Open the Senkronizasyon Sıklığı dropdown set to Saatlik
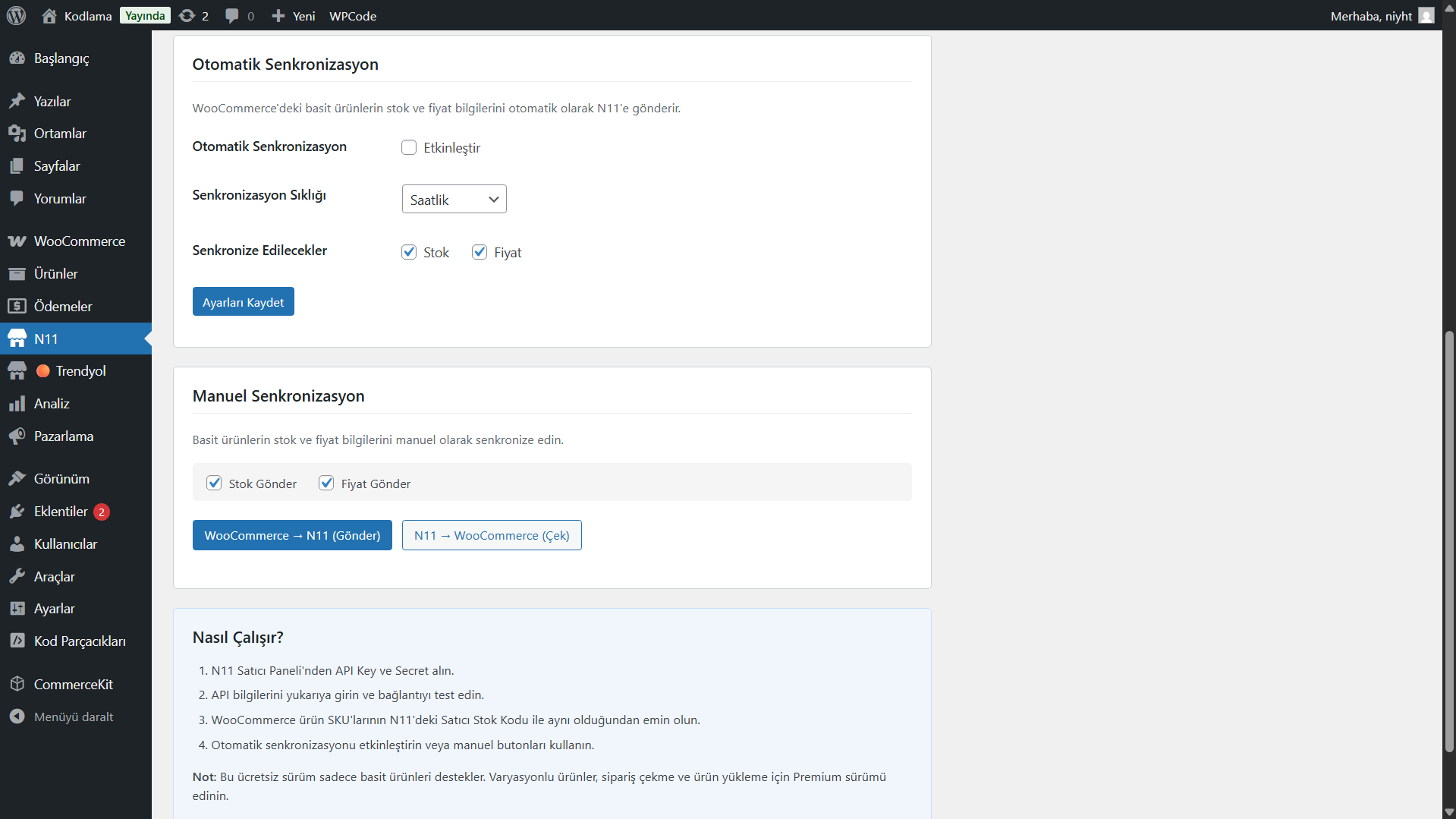 click(454, 200)
